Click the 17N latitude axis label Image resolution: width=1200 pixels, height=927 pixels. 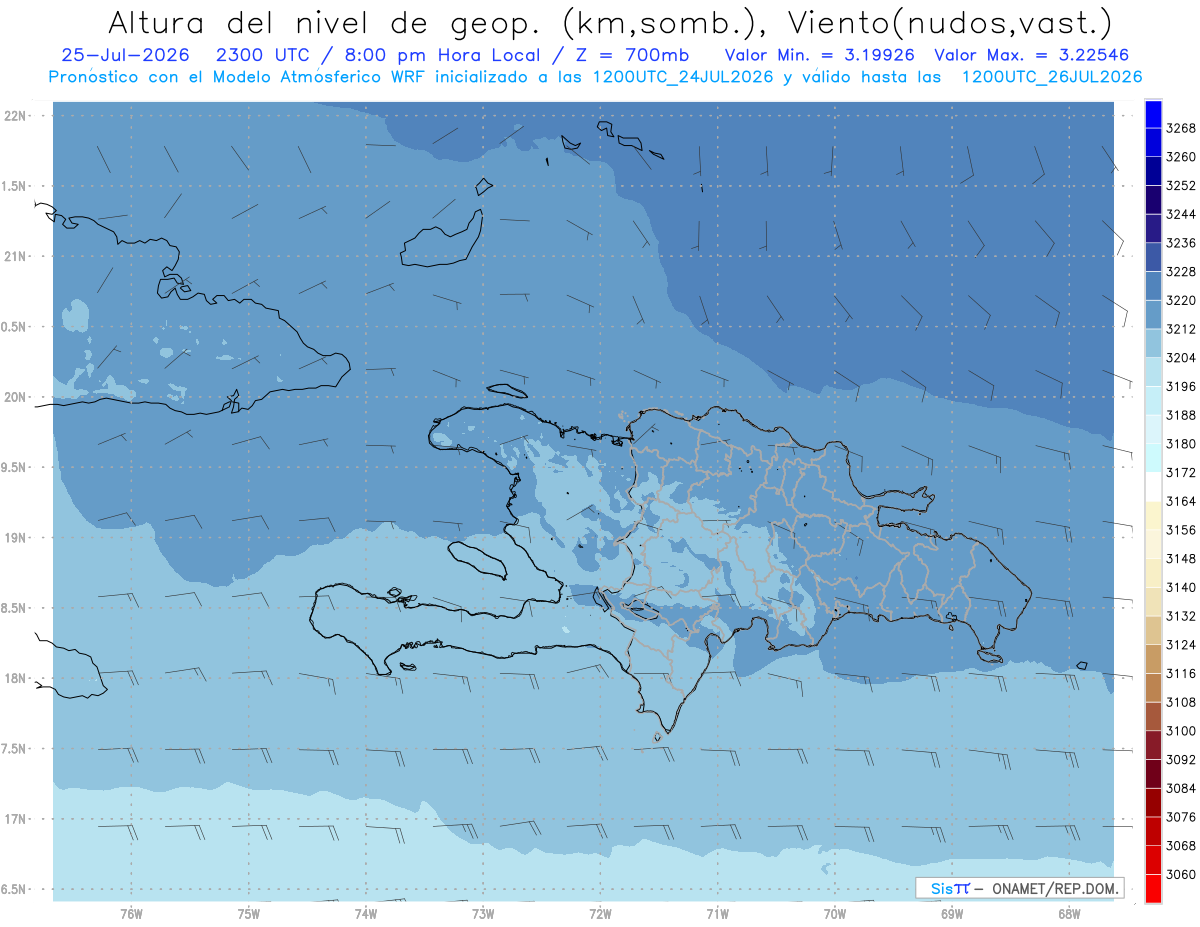point(15,819)
